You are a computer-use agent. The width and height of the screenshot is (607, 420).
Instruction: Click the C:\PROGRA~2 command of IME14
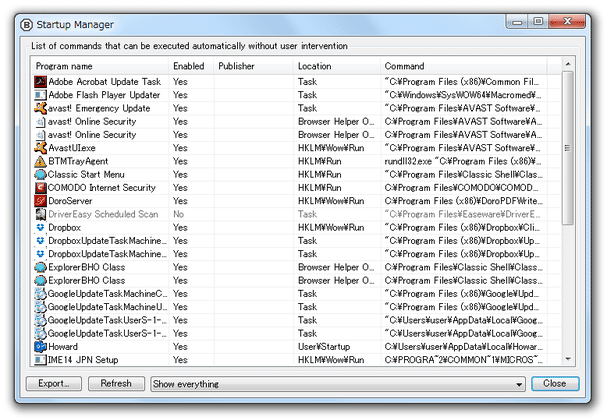[463, 360]
